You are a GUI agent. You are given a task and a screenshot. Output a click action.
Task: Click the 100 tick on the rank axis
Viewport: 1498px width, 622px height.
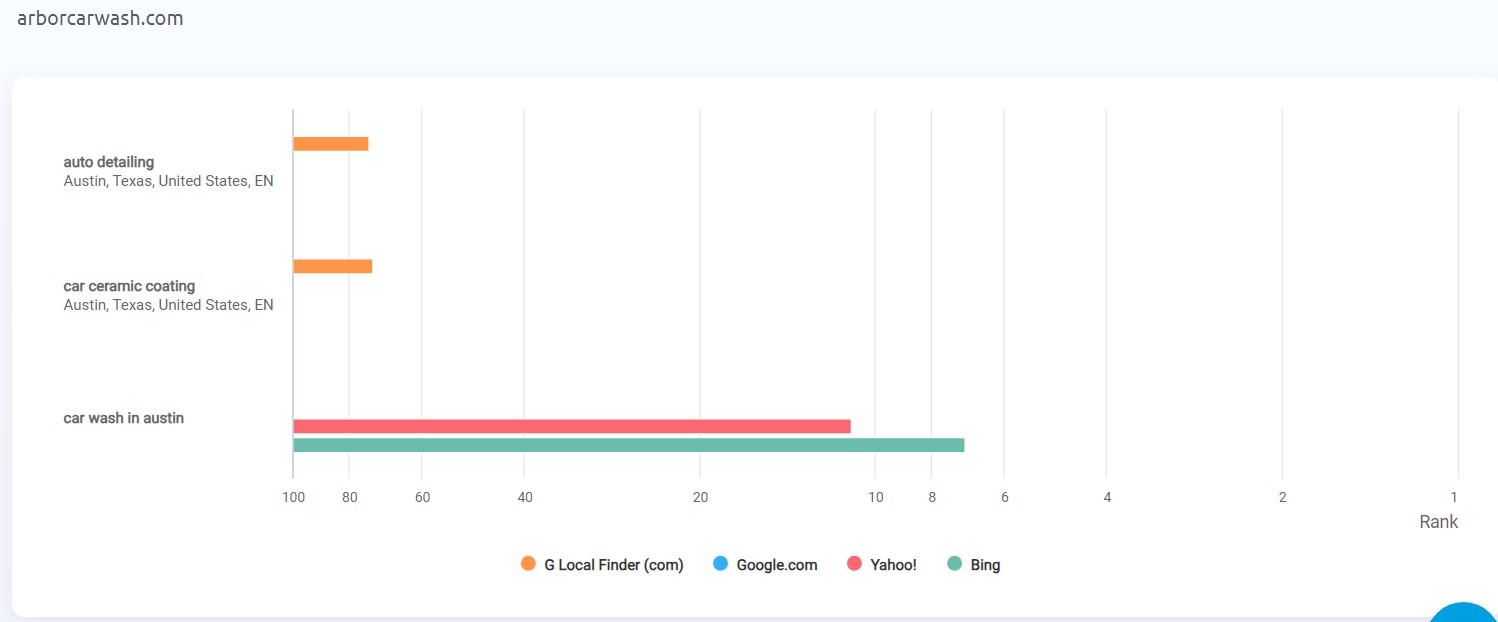[x=293, y=497]
